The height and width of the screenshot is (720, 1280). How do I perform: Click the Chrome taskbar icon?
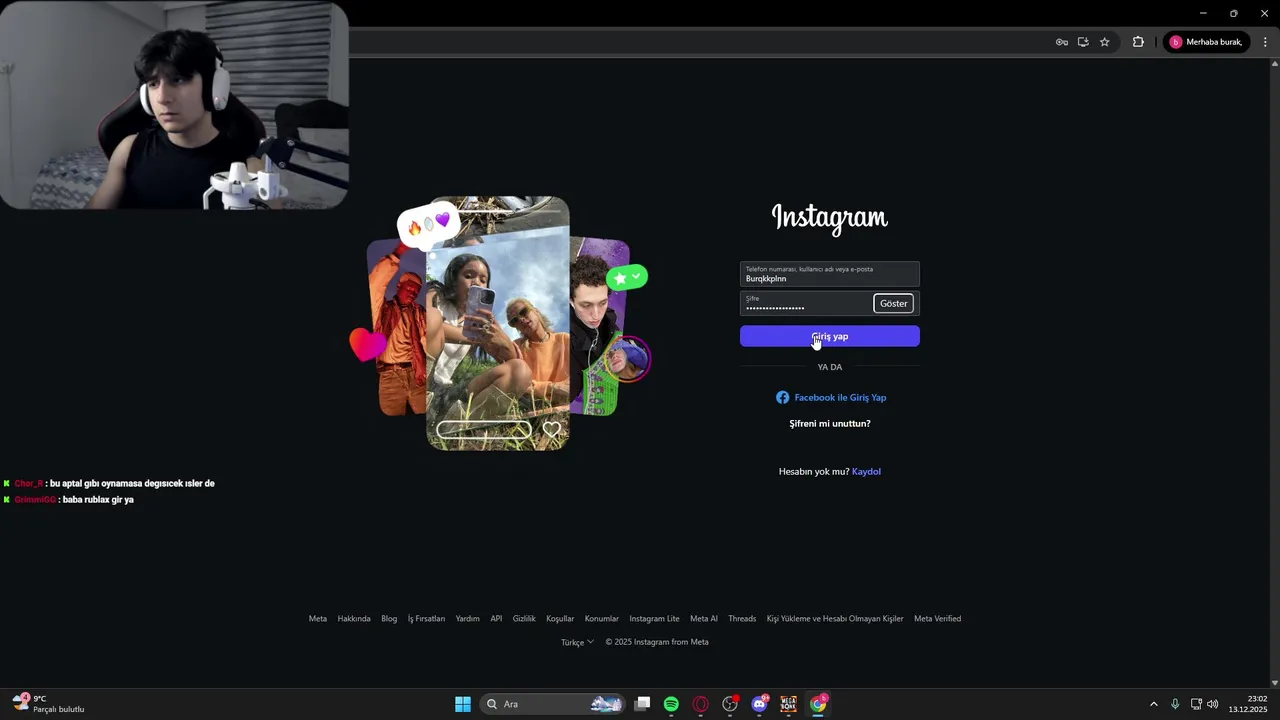click(x=818, y=704)
